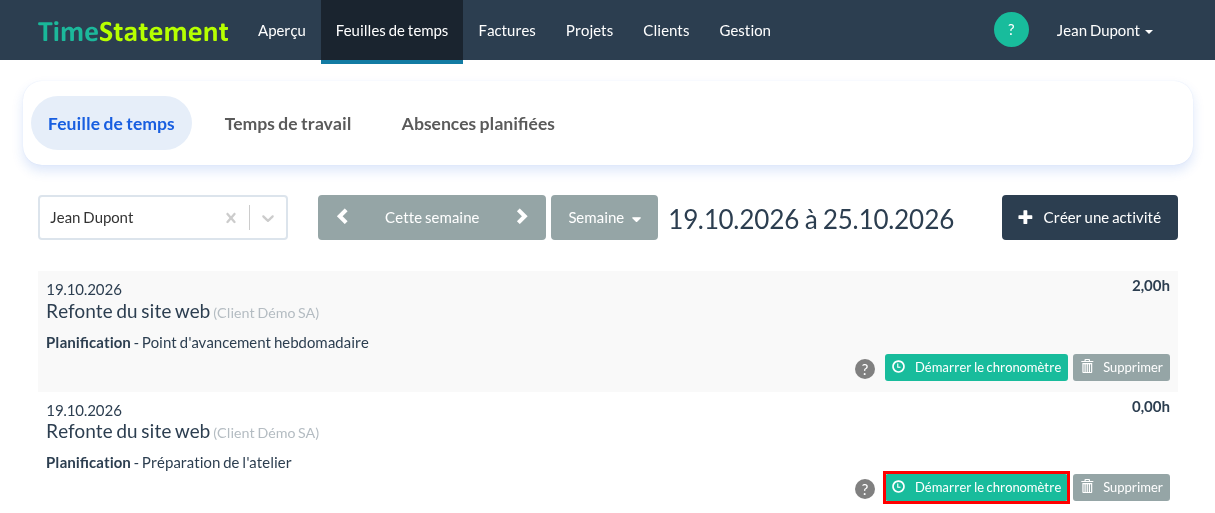Start timer for Préparation de l'atelier
Screen dimensions: 1215x513
tap(976, 487)
